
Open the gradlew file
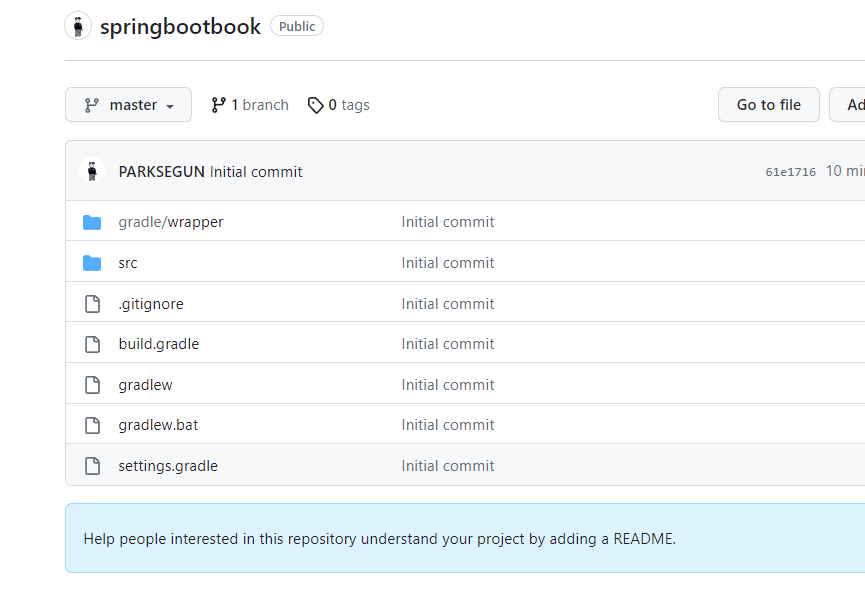(x=145, y=385)
